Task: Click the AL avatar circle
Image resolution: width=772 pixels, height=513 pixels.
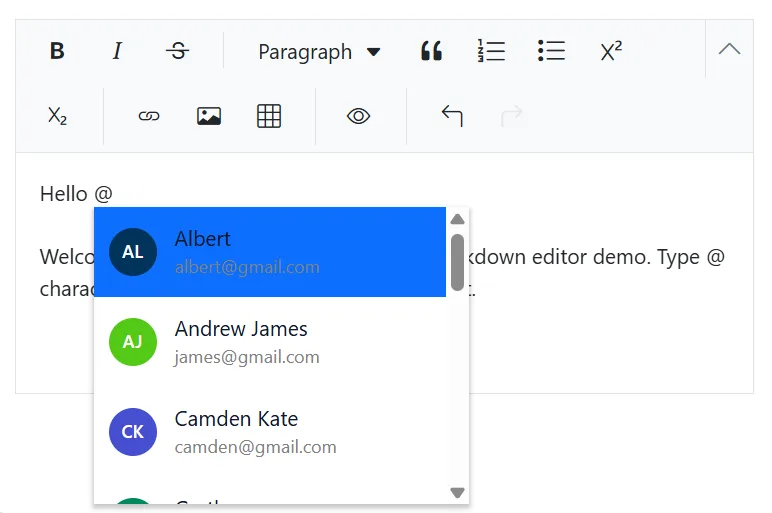Action: coord(133,252)
